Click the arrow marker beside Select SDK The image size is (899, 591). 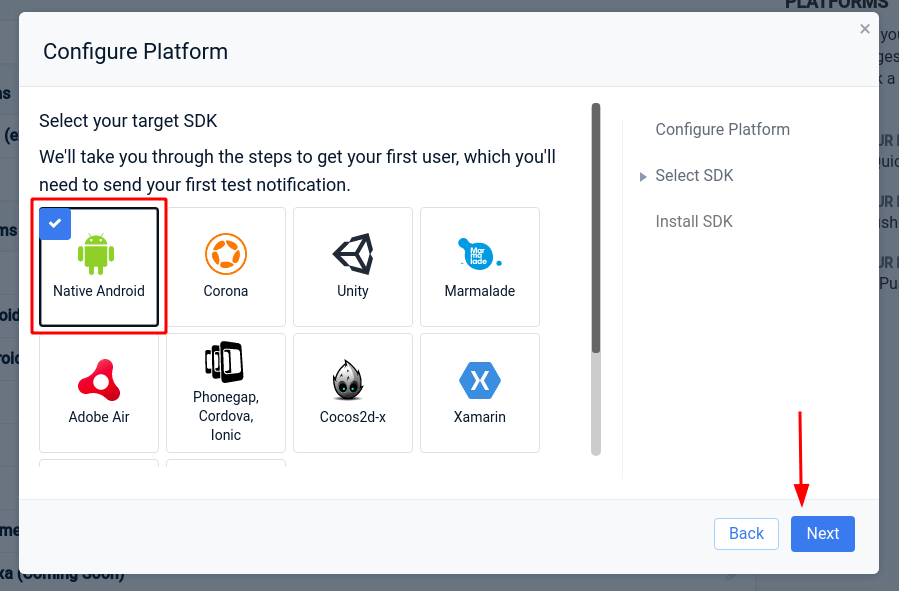643,177
